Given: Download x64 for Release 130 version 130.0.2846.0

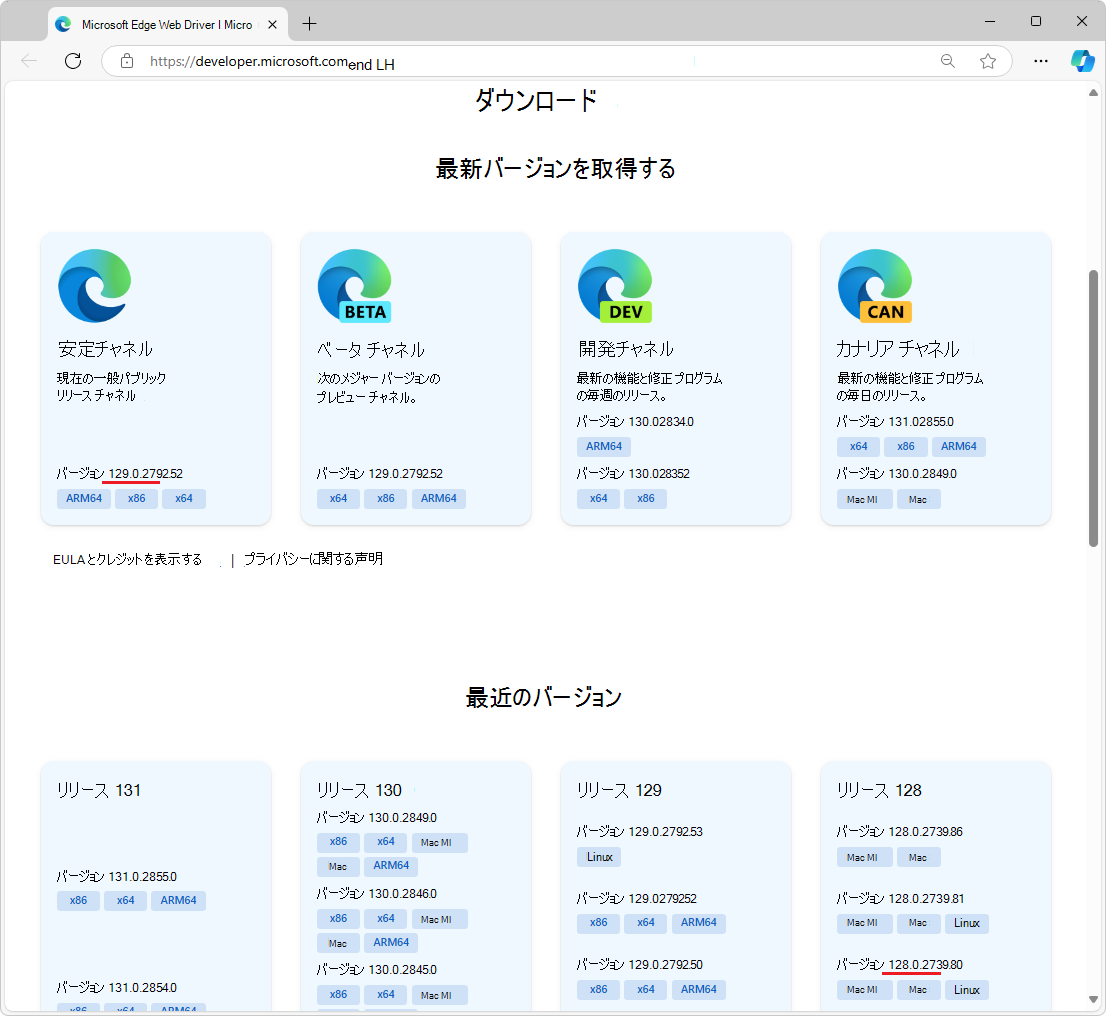Looking at the screenshot, I should tap(386, 919).
